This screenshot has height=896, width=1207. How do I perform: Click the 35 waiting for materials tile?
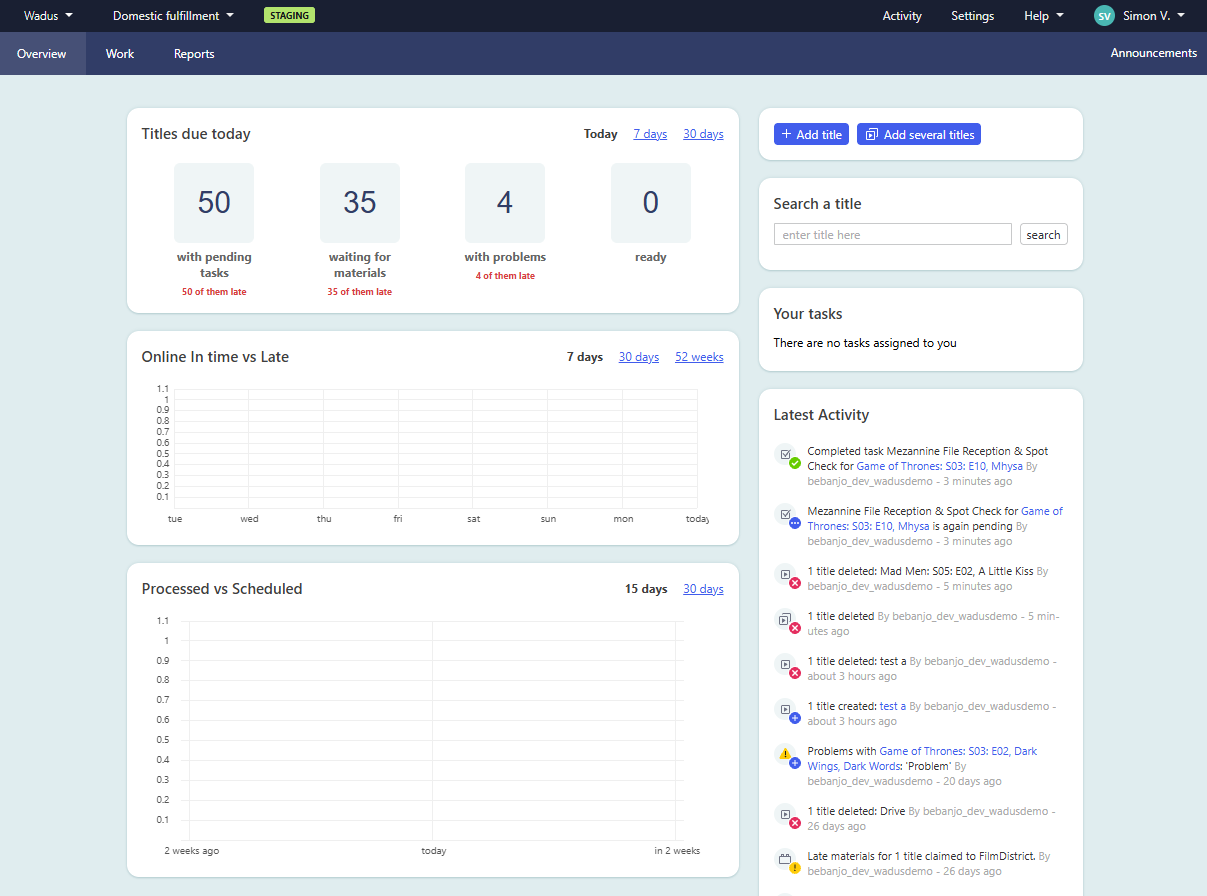tap(360, 204)
